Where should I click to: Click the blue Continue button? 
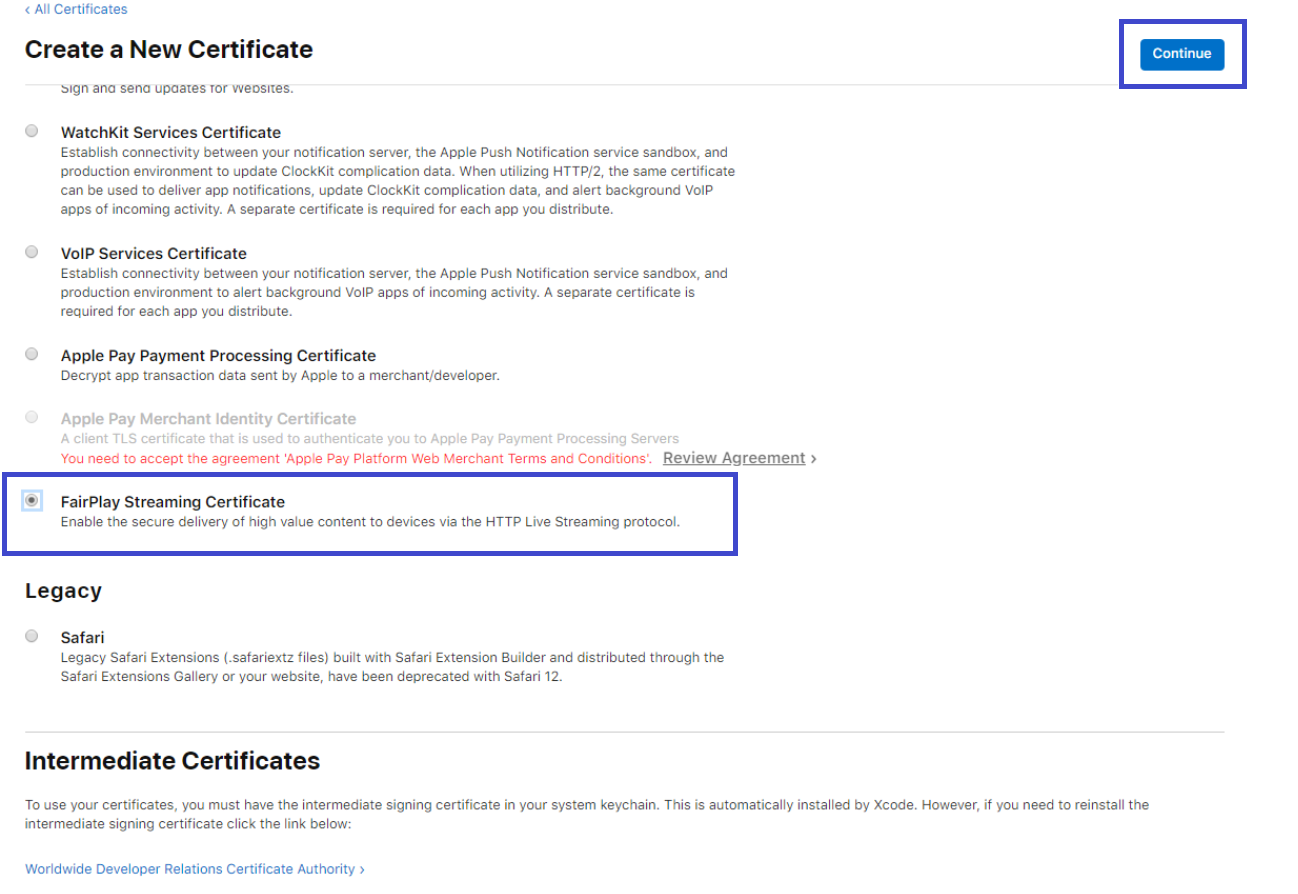[x=1182, y=54]
